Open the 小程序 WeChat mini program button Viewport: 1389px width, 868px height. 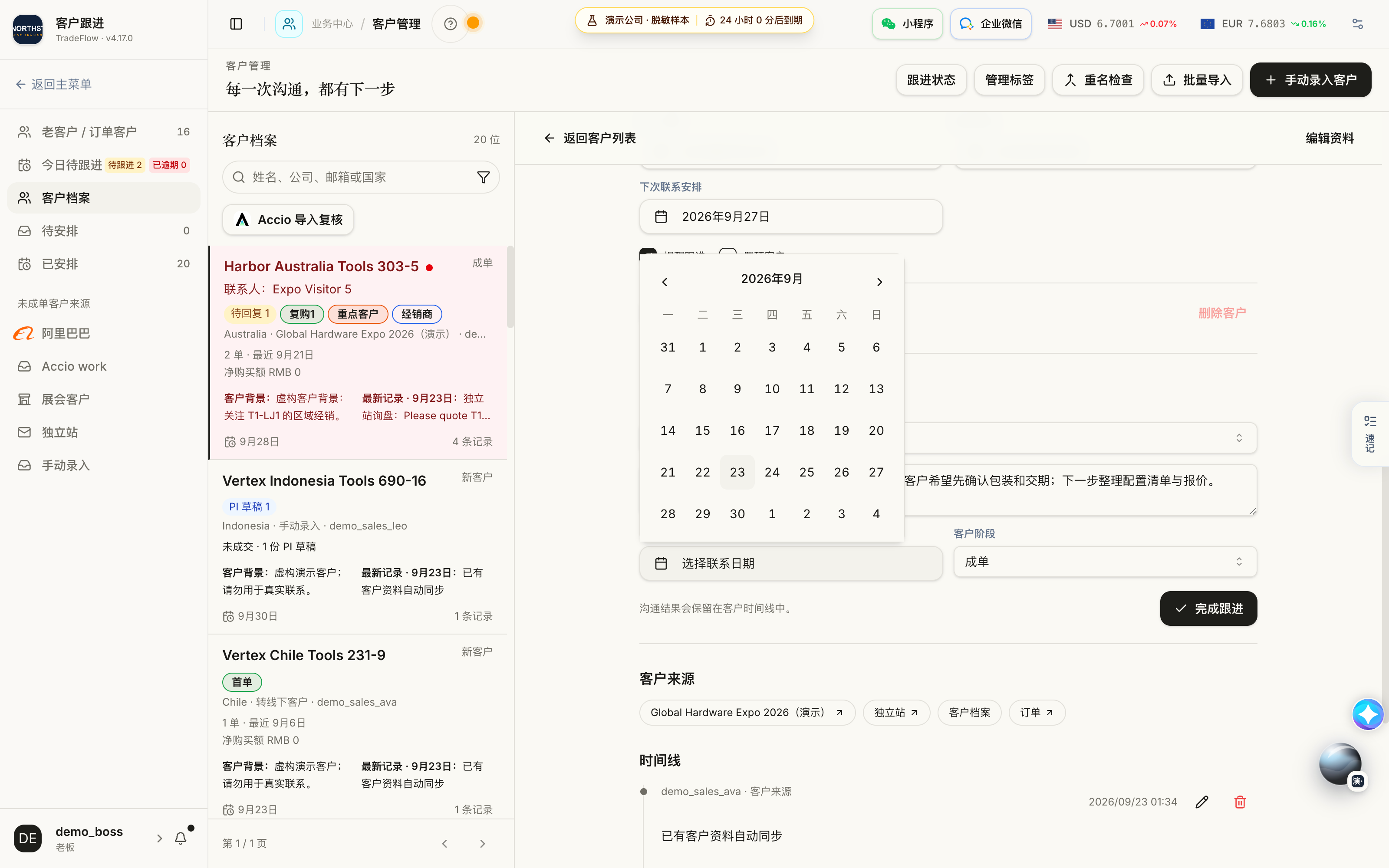[908, 23]
